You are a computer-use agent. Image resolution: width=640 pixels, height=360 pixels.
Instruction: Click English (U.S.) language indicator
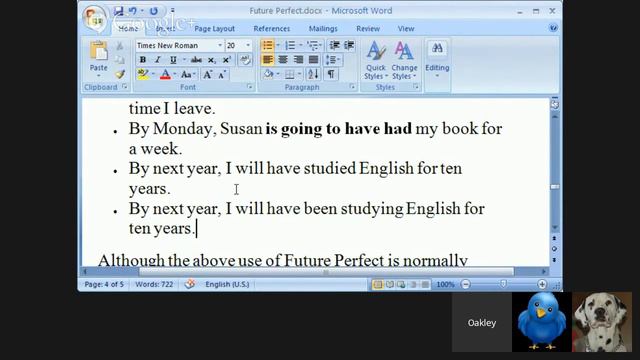point(227,284)
